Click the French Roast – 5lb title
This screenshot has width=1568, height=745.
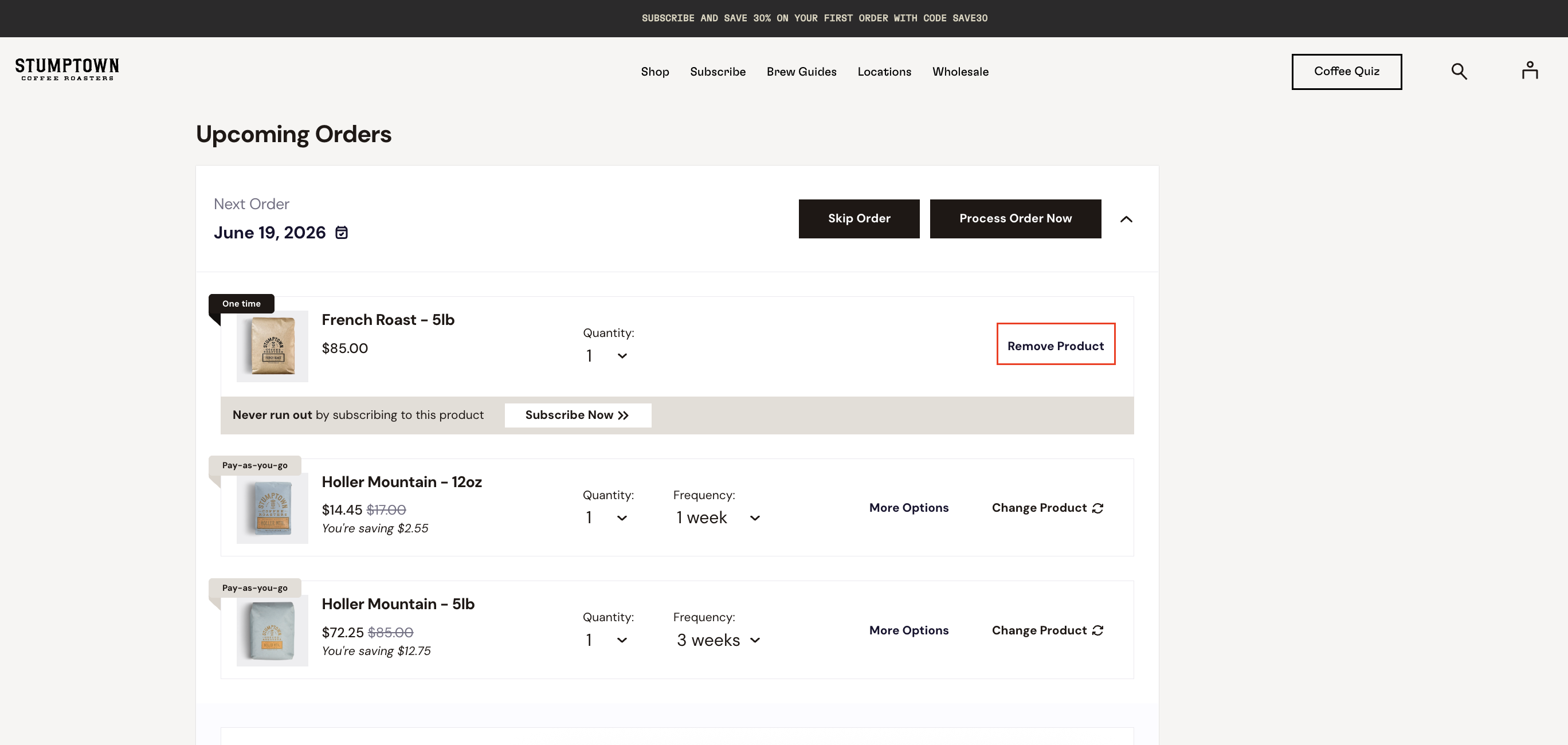pos(388,320)
